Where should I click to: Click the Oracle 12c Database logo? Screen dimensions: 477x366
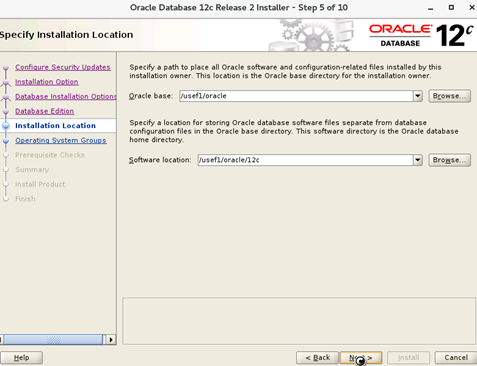[x=421, y=35]
